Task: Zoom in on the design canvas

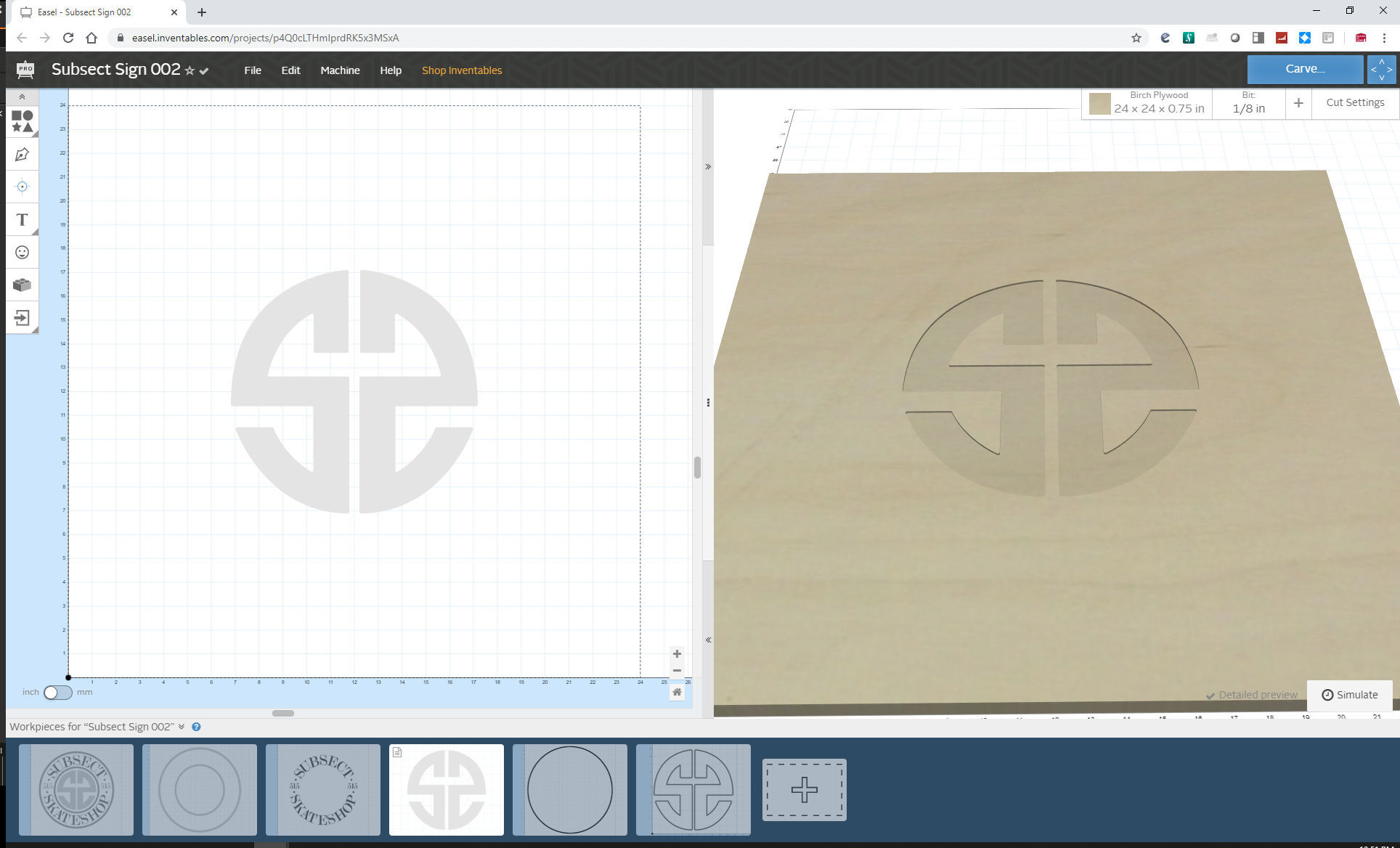Action: tap(677, 653)
